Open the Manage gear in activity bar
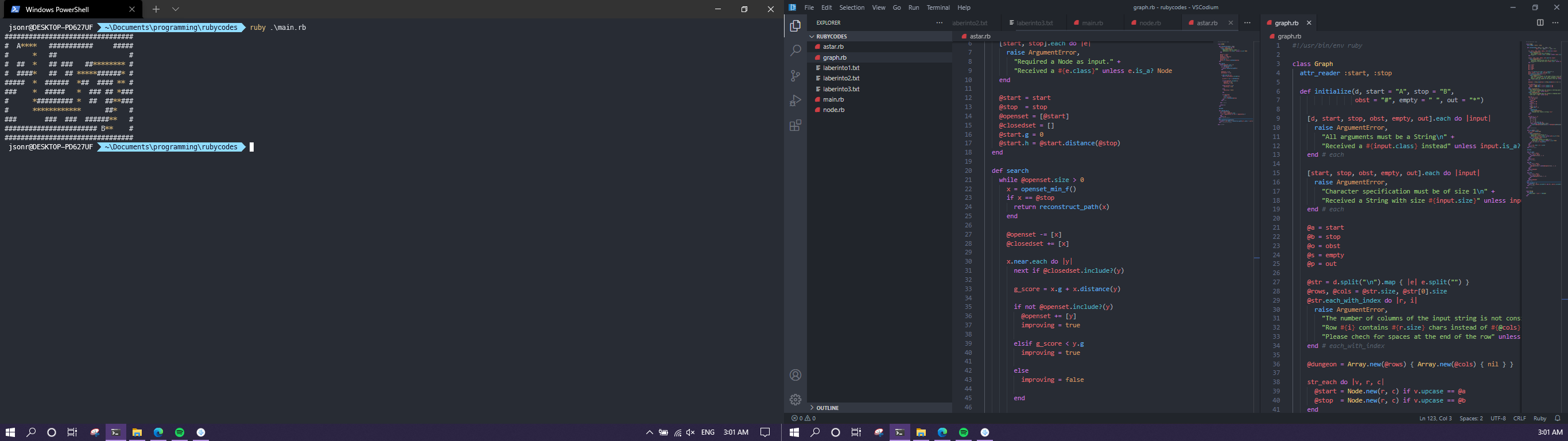 795,400
